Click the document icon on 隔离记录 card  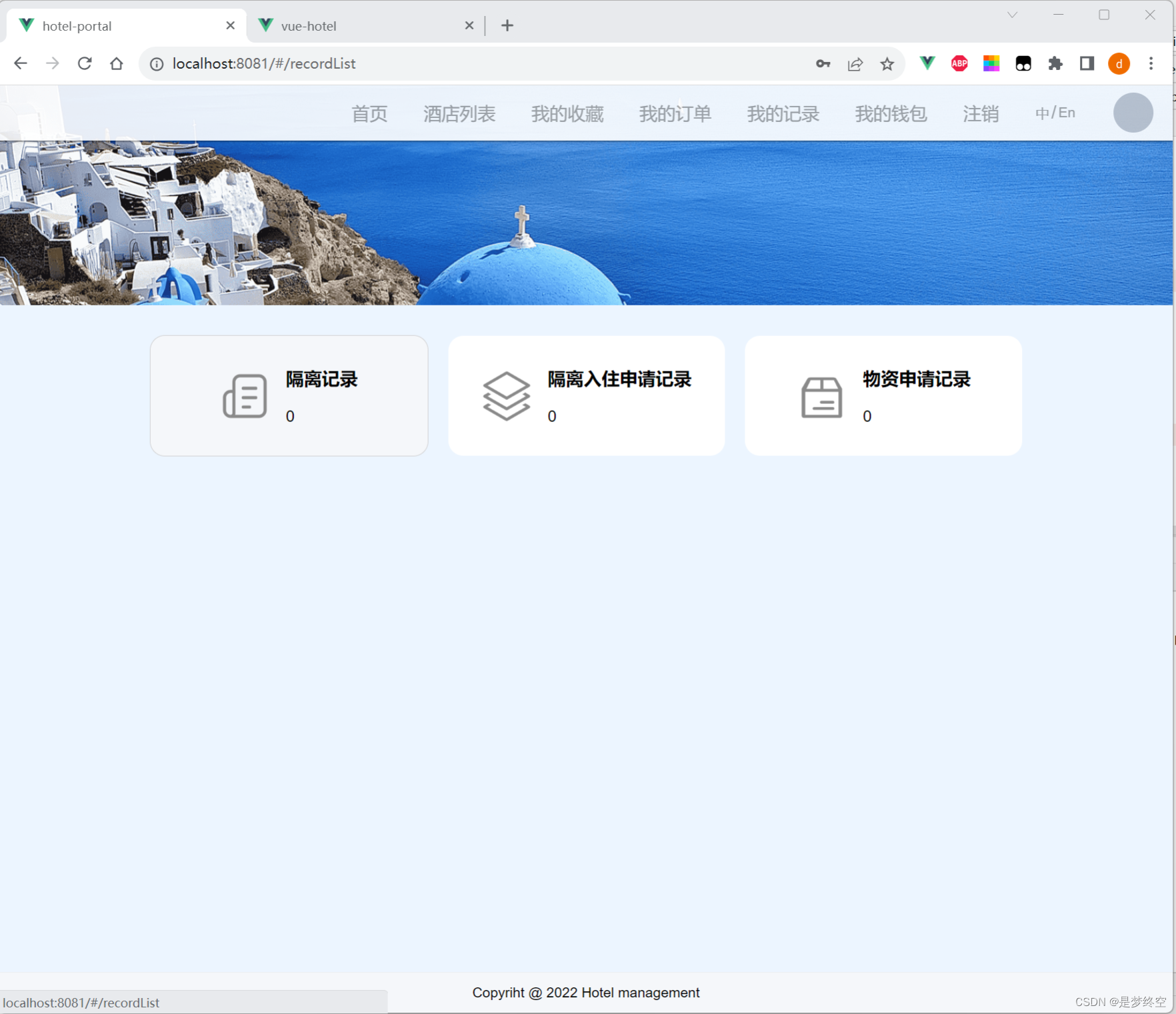tap(245, 396)
